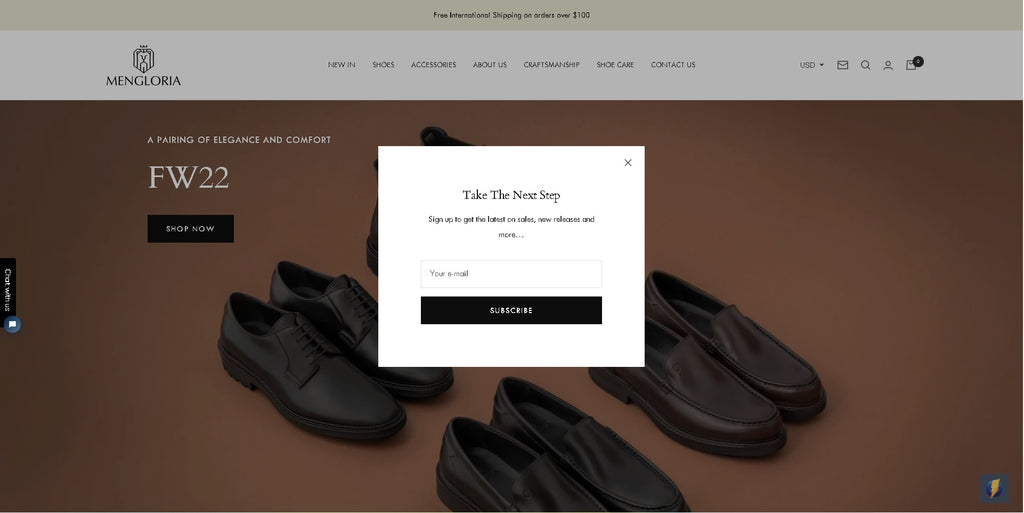Image resolution: width=1024 pixels, height=513 pixels.
Task: Click the Shop Now button
Action: (x=191, y=228)
